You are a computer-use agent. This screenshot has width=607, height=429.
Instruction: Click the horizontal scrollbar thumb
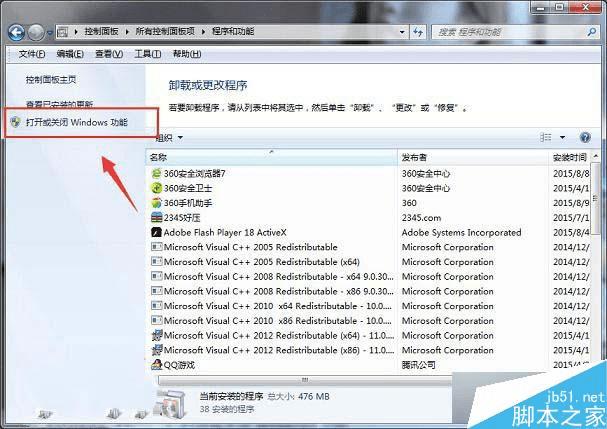[x=305, y=380]
